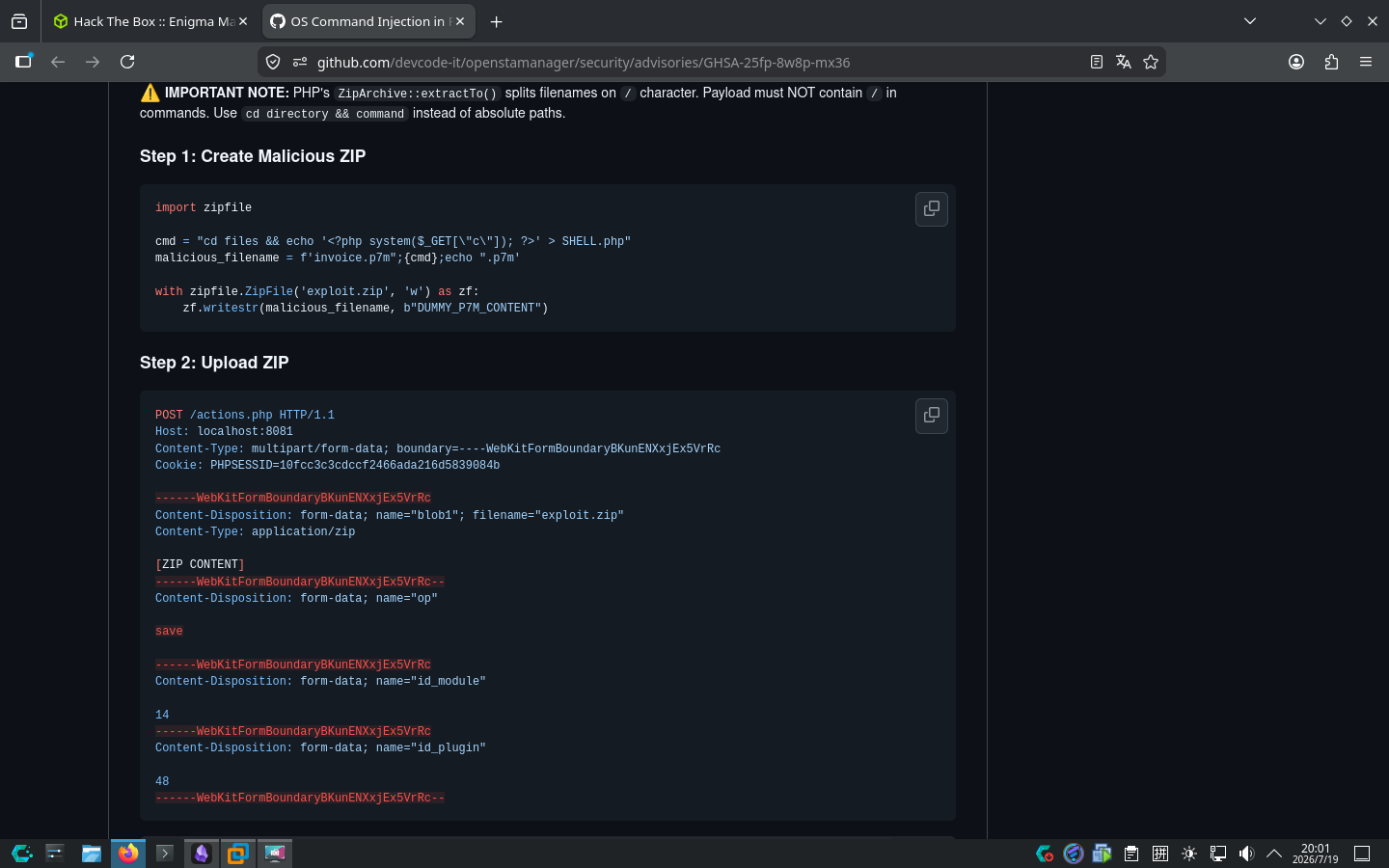Copy the Python ZIP creation code block
Screen dimensions: 1389x868
931,209
